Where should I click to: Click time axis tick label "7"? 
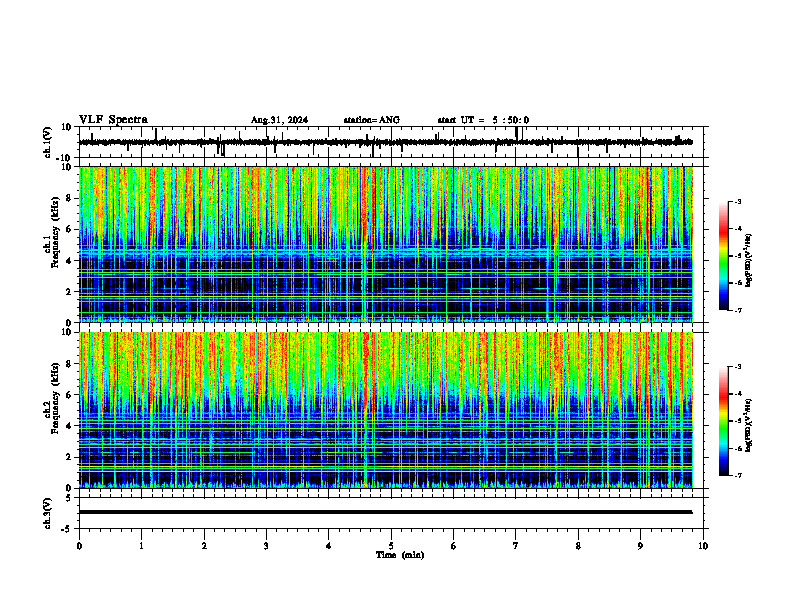(x=516, y=546)
